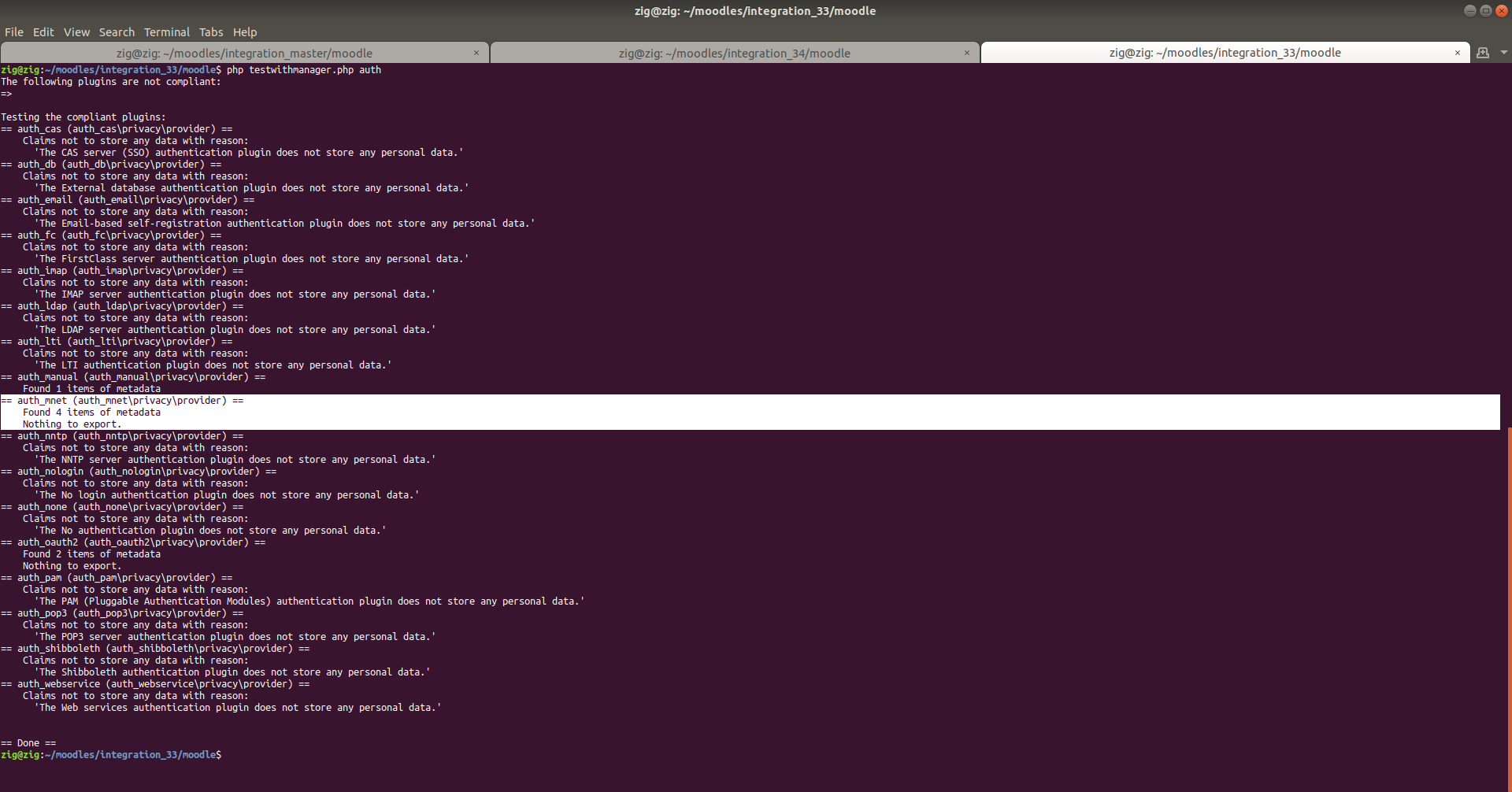This screenshot has height=792, width=1512.
Task: Close the integration_master/moodle tab
Action: pyautogui.click(x=476, y=53)
